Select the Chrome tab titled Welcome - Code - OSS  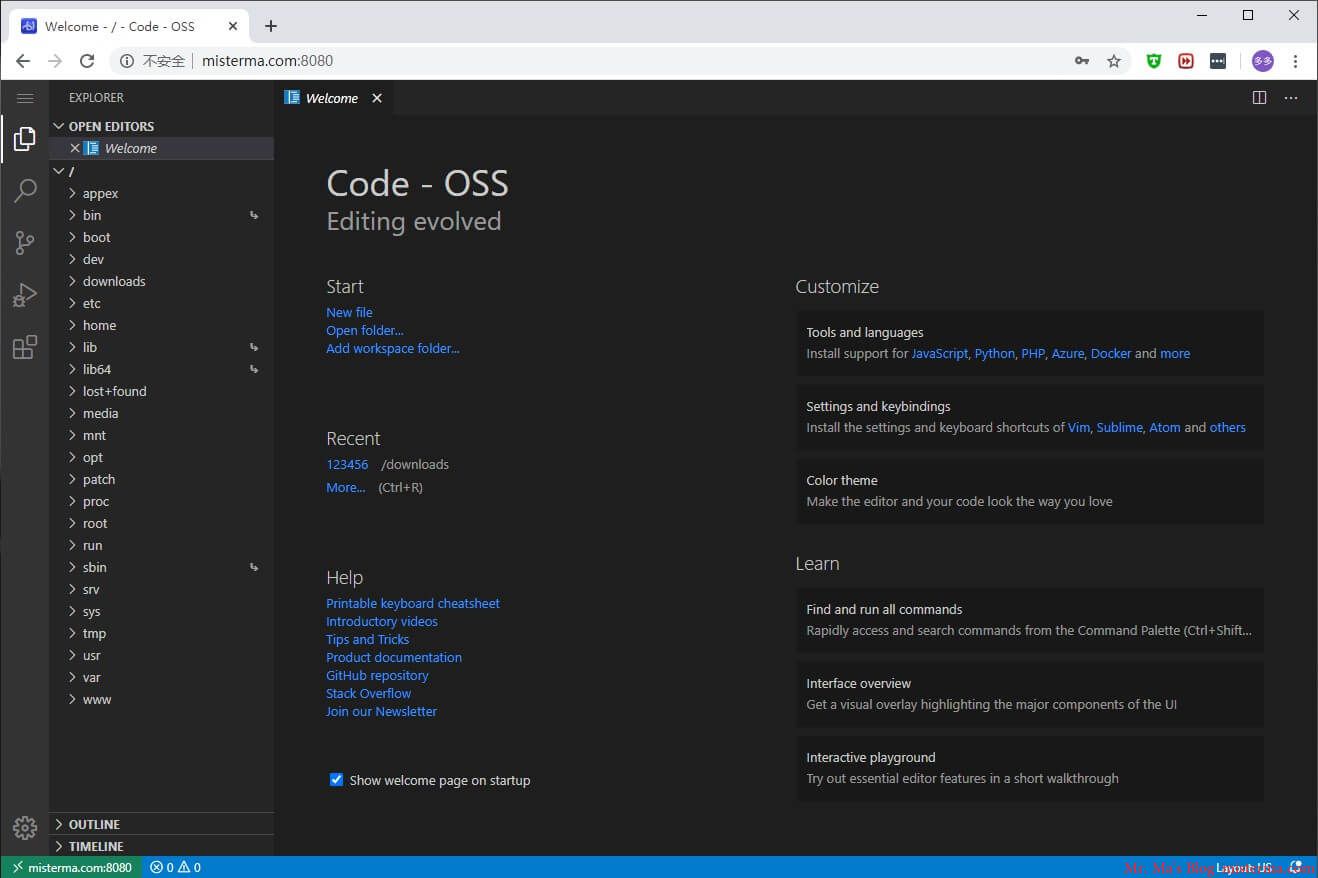coord(130,26)
